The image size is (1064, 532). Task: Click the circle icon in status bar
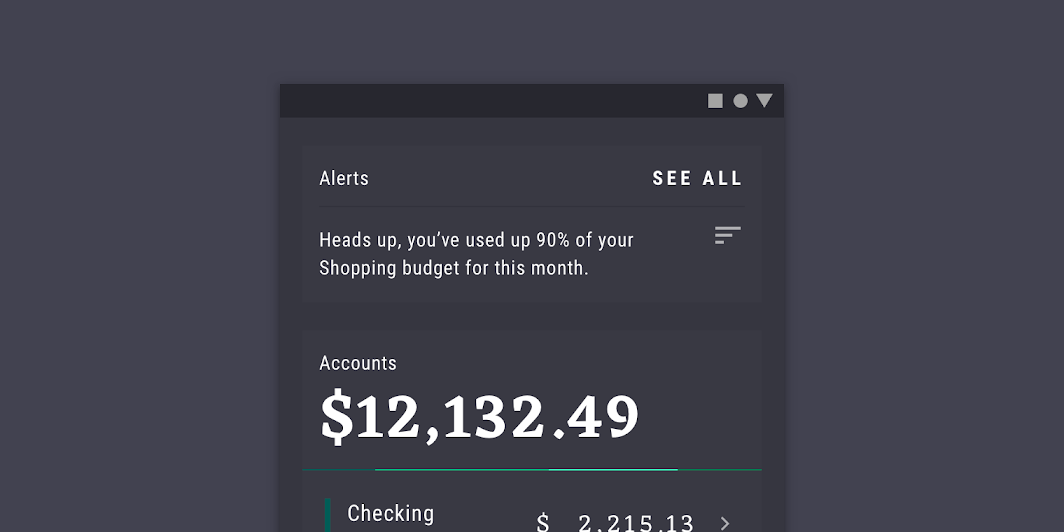(x=740, y=101)
